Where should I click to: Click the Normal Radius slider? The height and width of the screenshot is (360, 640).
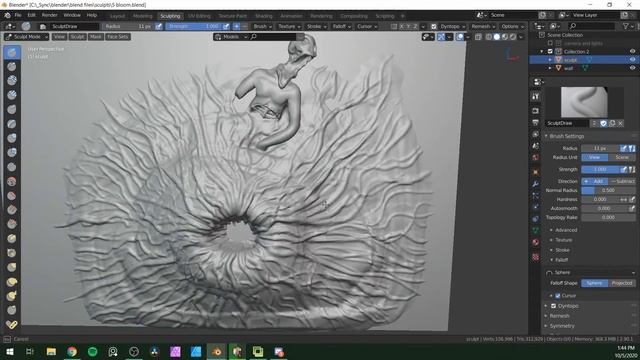[x=608, y=190]
